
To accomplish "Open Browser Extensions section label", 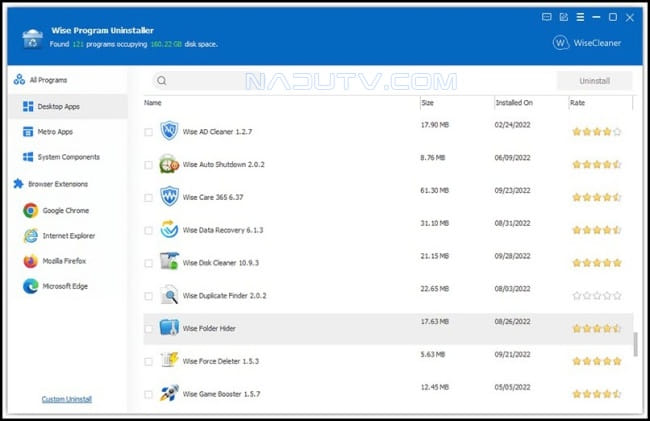I will [x=58, y=184].
